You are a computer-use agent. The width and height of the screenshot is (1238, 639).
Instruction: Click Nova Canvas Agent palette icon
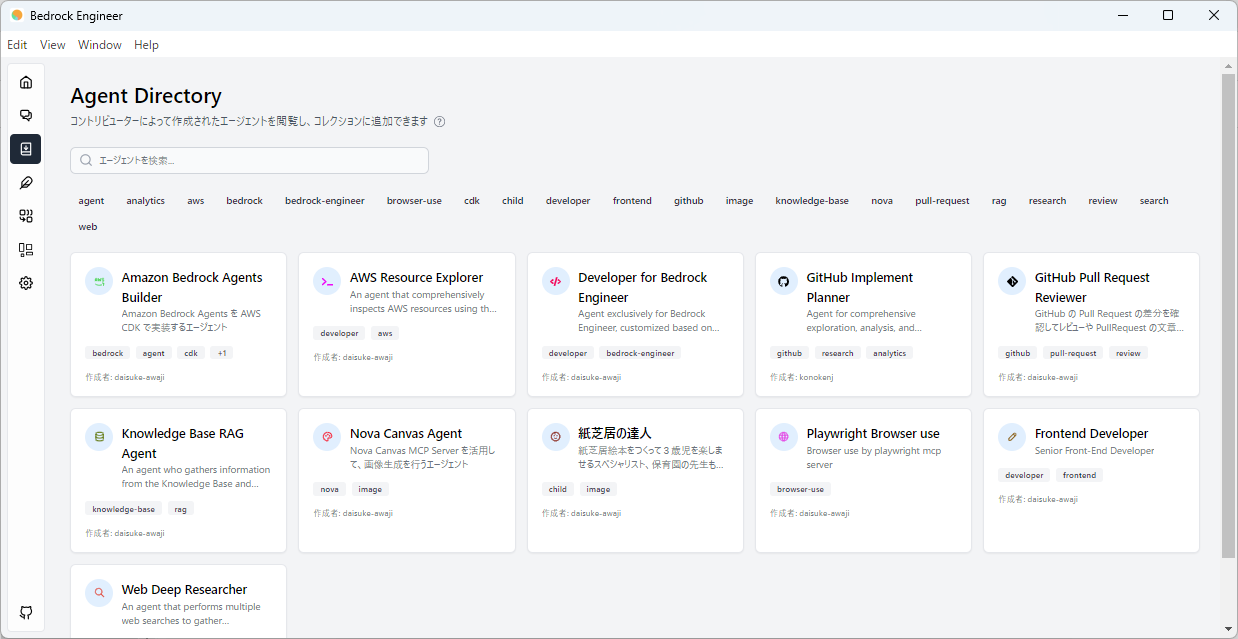point(327,437)
